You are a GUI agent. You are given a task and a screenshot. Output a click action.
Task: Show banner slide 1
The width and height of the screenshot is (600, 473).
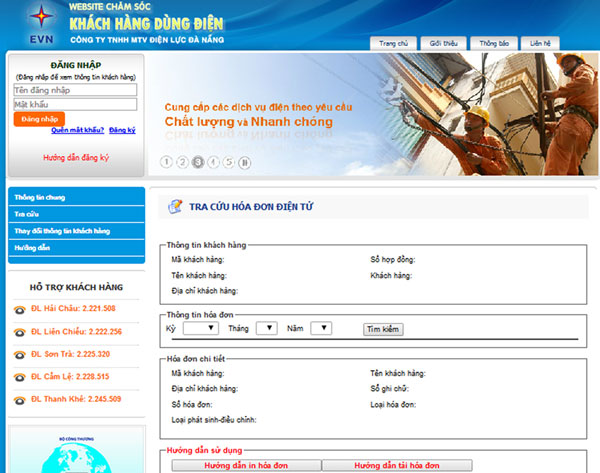click(166, 162)
